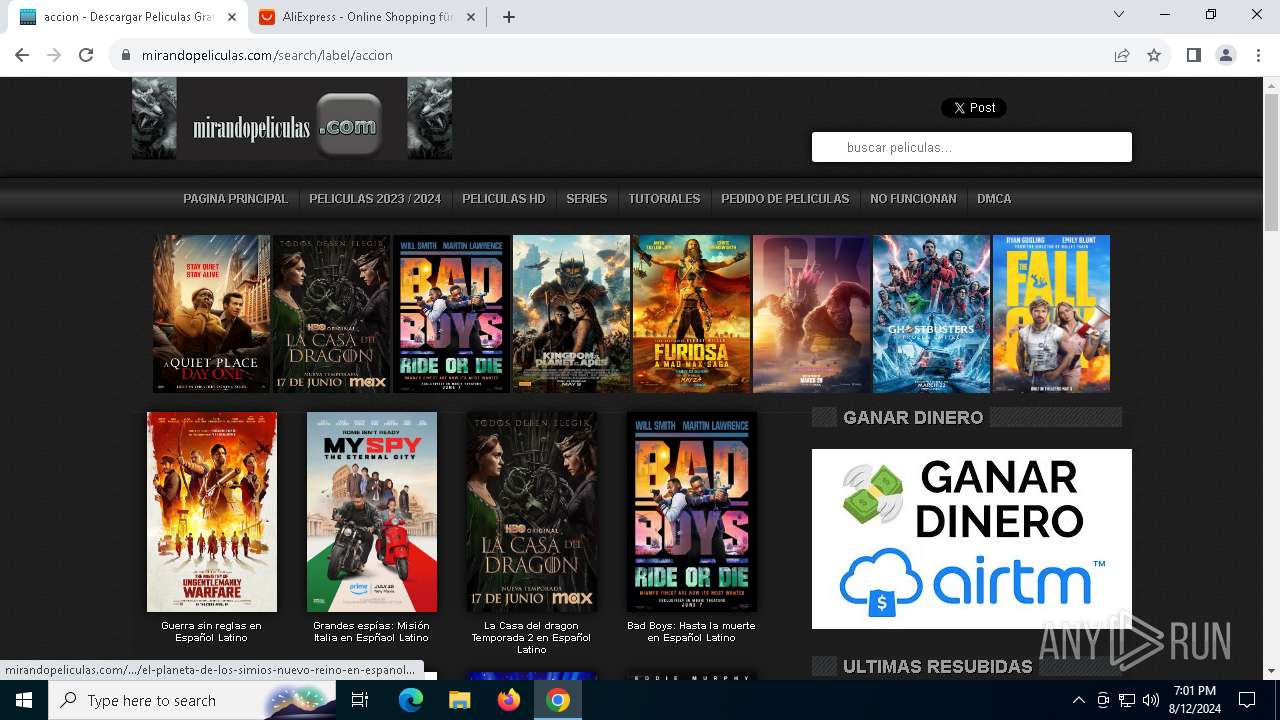
Task: Open PEDIDO DE PELICULAS menu item
Action: click(x=785, y=199)
